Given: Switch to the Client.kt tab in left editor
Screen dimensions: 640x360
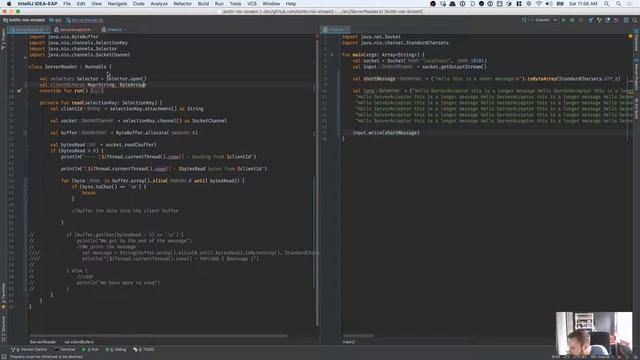Looking at the screenshot, I should pyautogui.click(x=113, y=30).
